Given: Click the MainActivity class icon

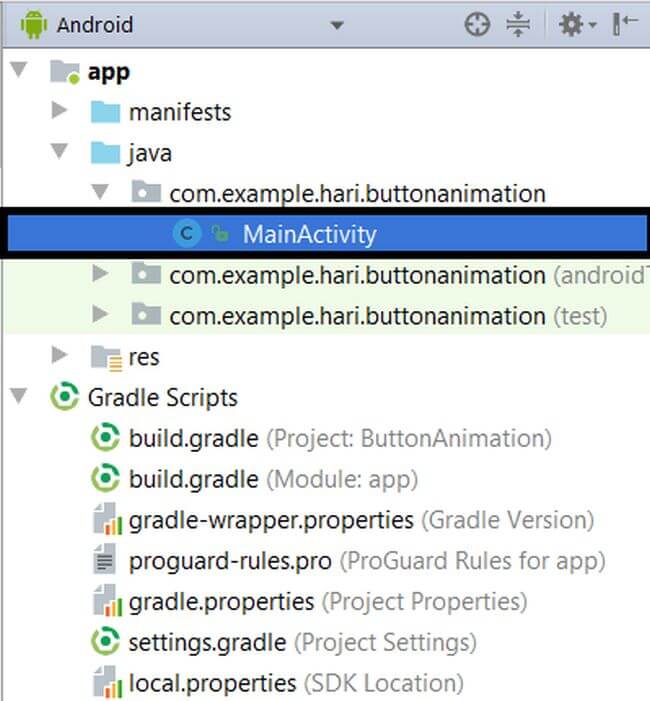Looking at the screenshot, I should click(186, 235).
